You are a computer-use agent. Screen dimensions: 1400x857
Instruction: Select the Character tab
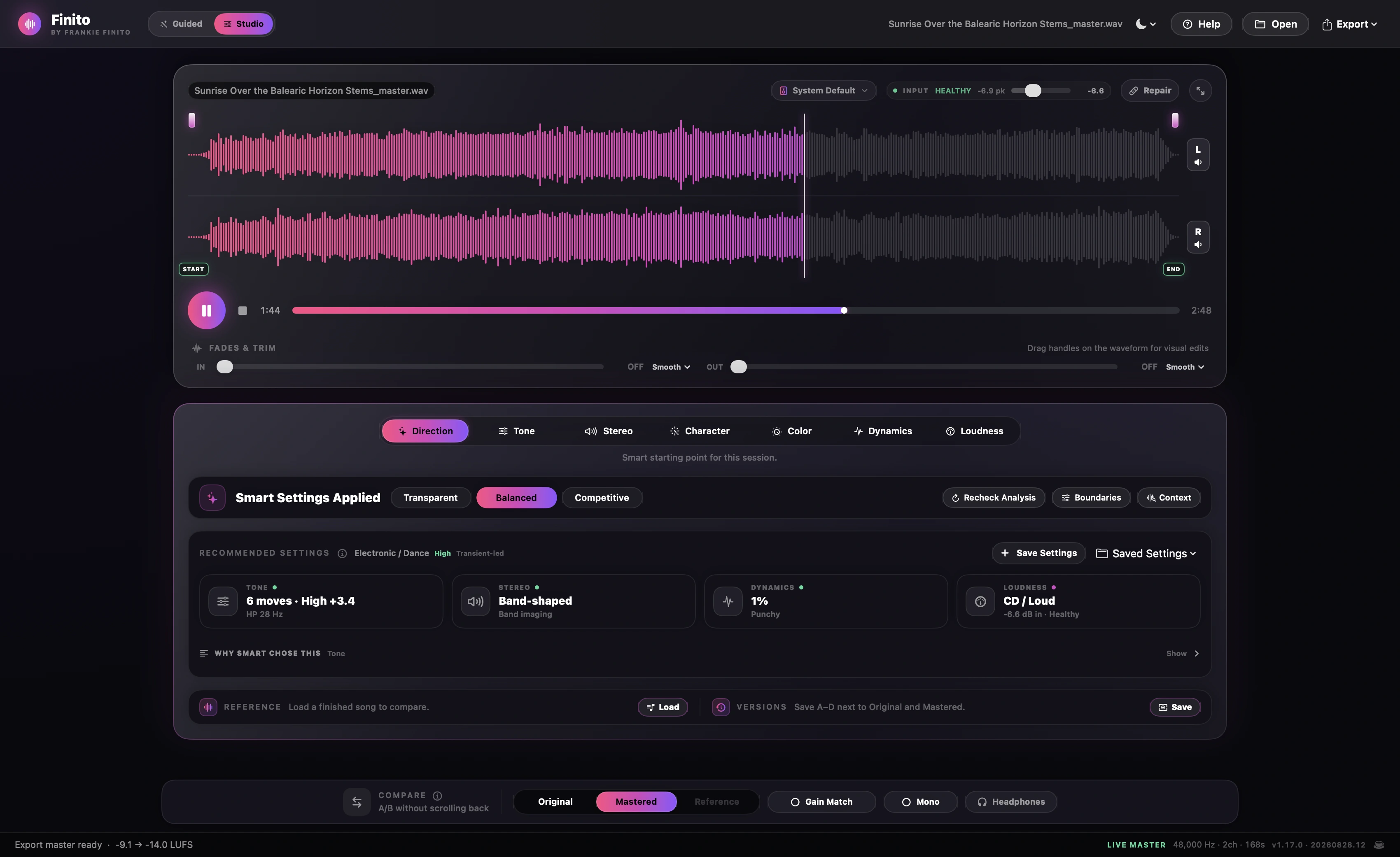coord(700,431)
